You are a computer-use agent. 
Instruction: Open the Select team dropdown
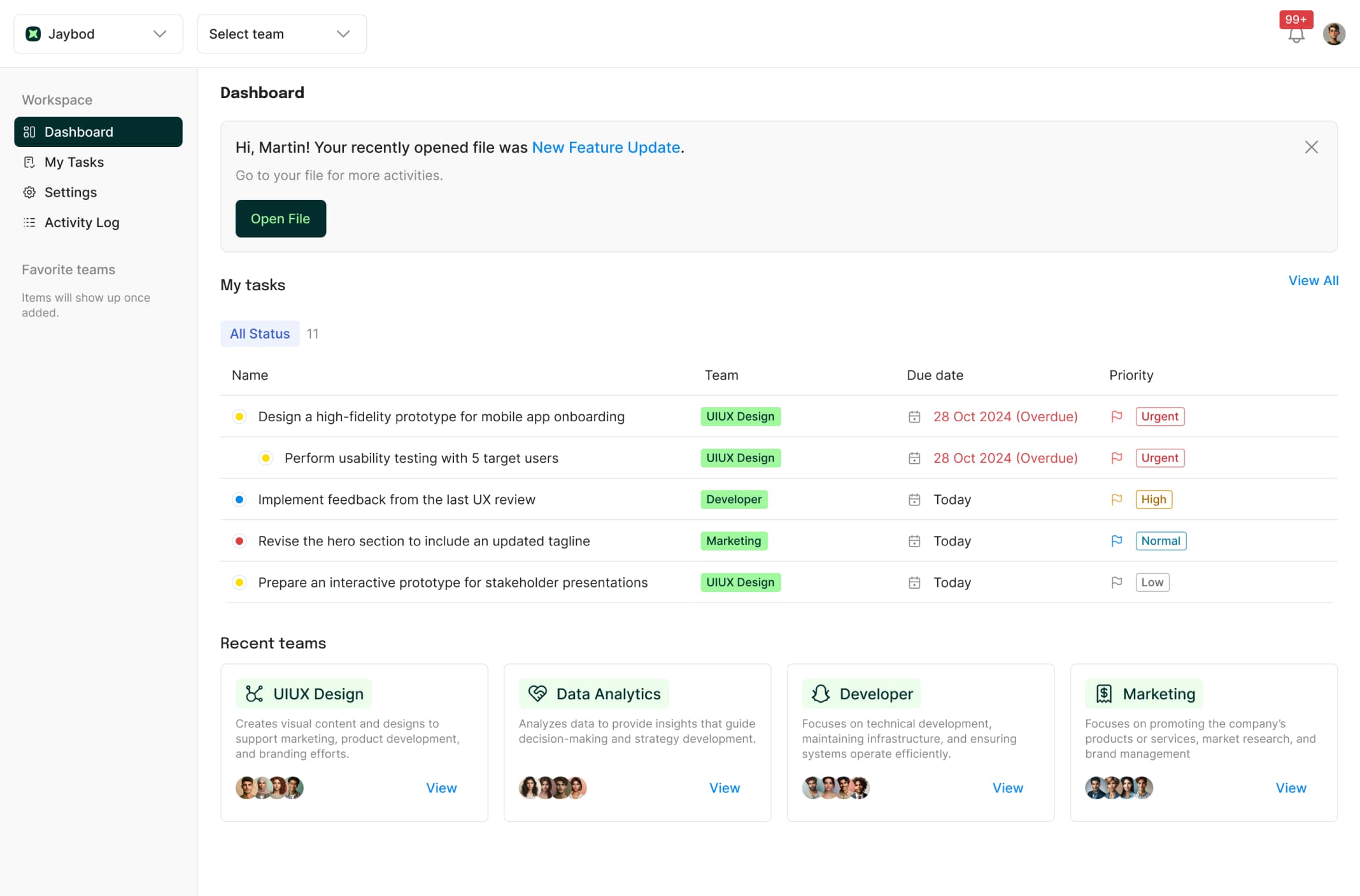(343, 34)
